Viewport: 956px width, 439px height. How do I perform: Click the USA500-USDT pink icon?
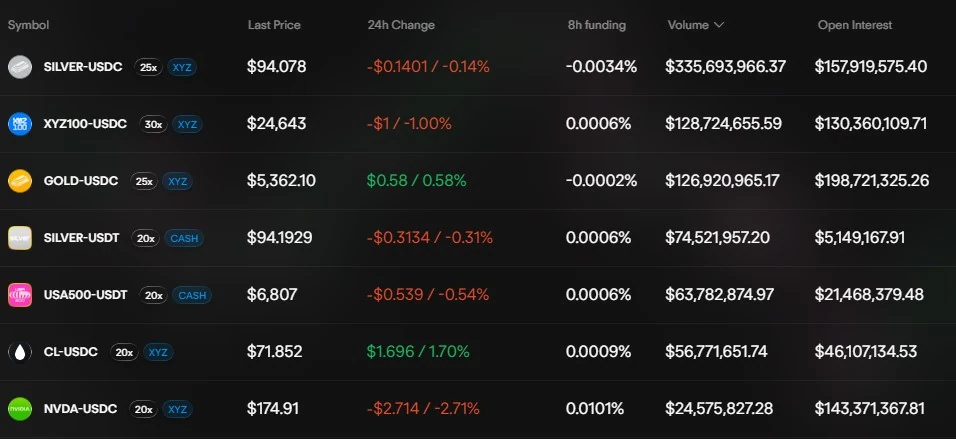[19, 295]
